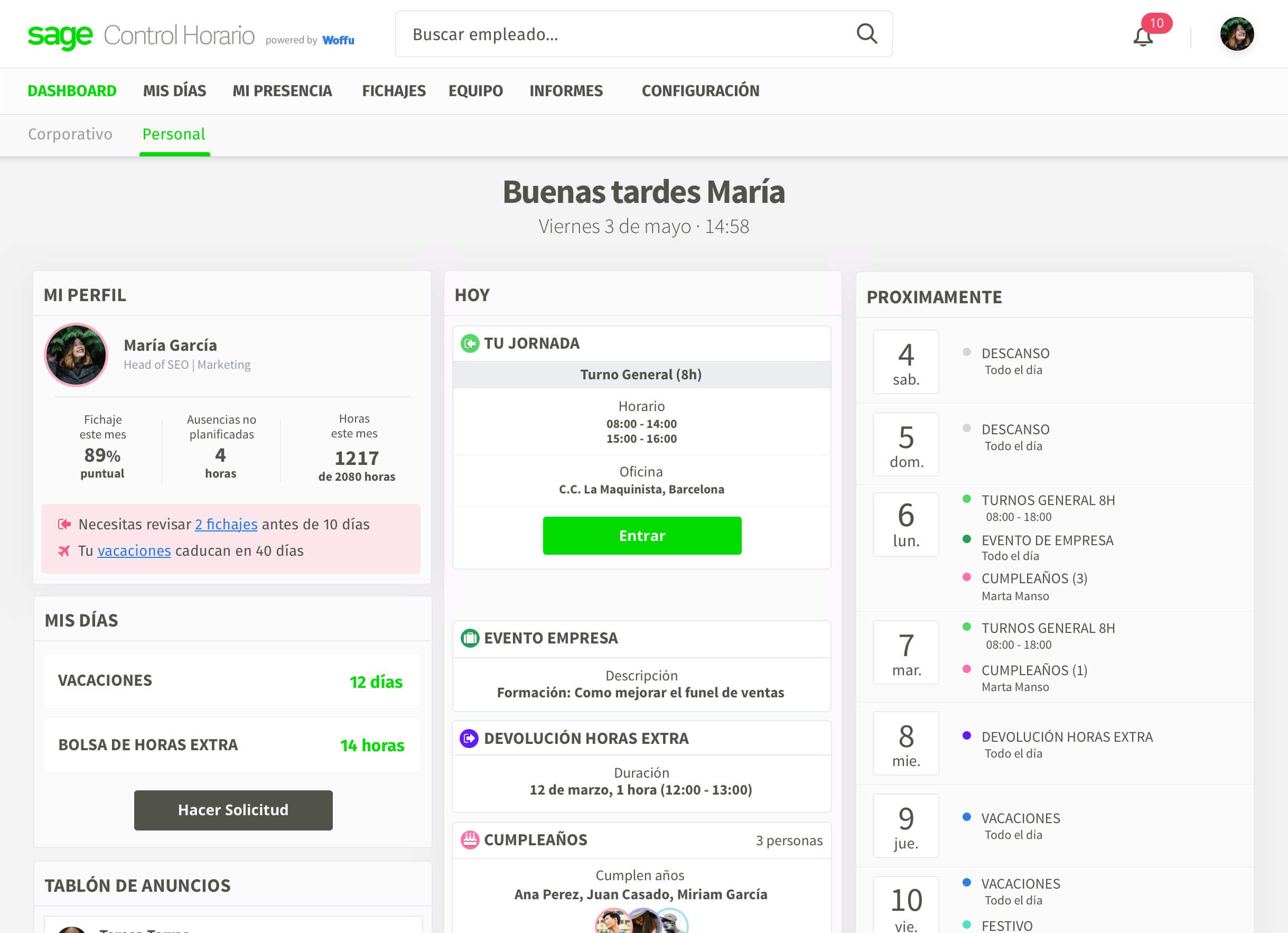Click the birthday people avatars

click(641, 920)
